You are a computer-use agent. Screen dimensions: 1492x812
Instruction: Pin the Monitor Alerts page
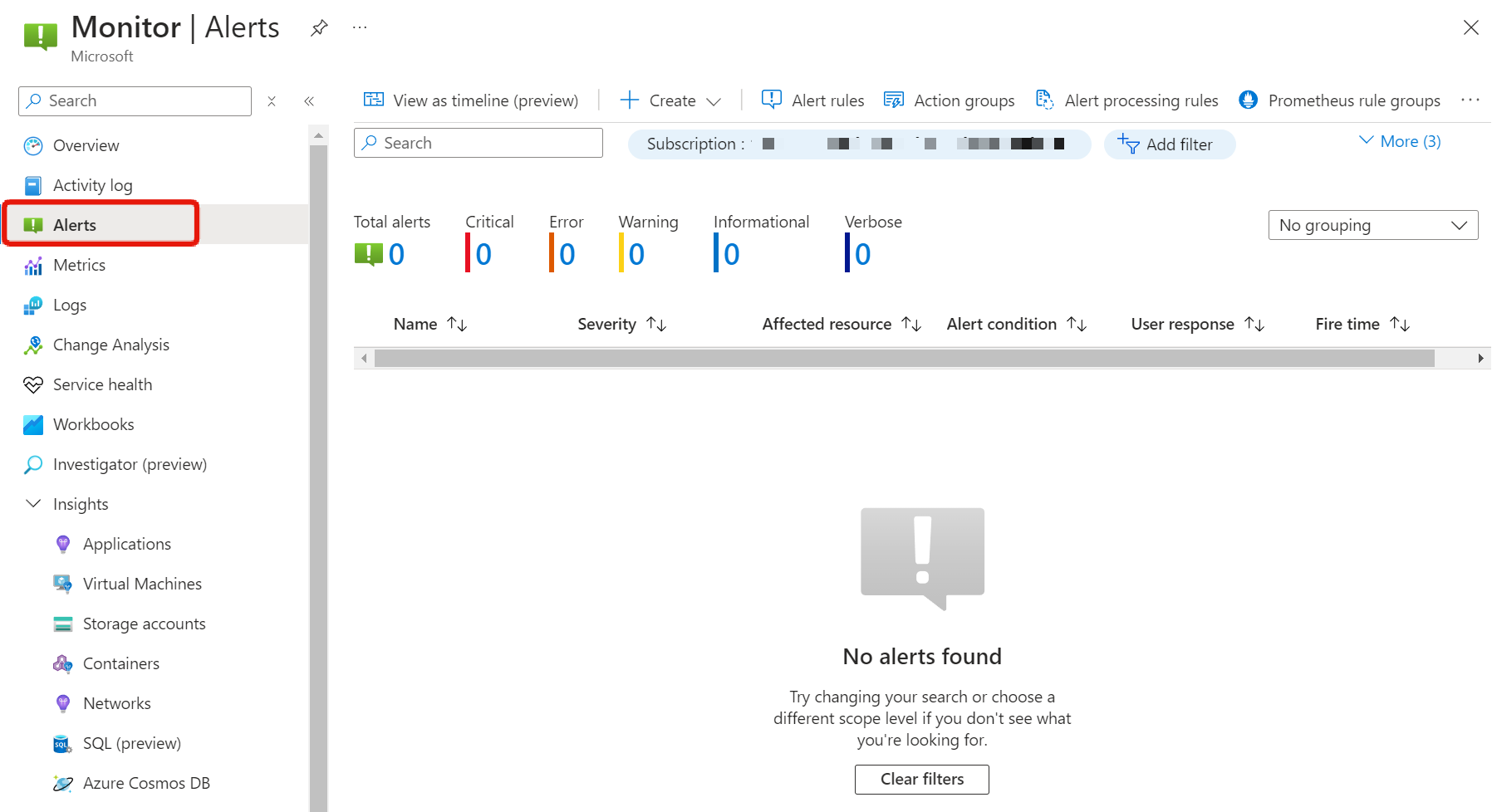(x=319, y=28)
